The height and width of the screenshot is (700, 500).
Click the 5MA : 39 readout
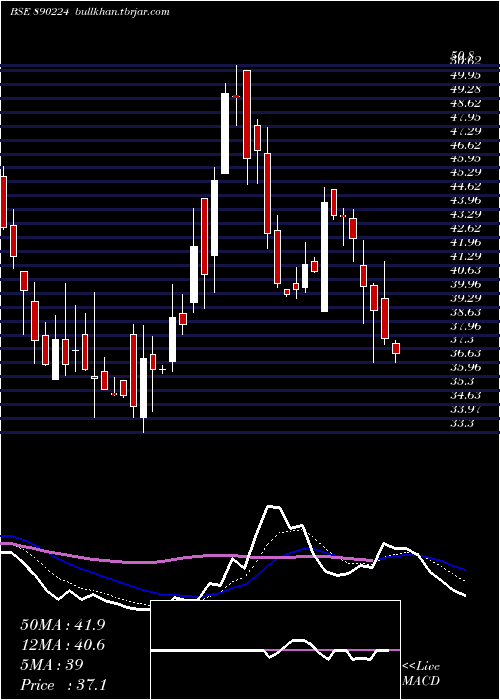52,665
